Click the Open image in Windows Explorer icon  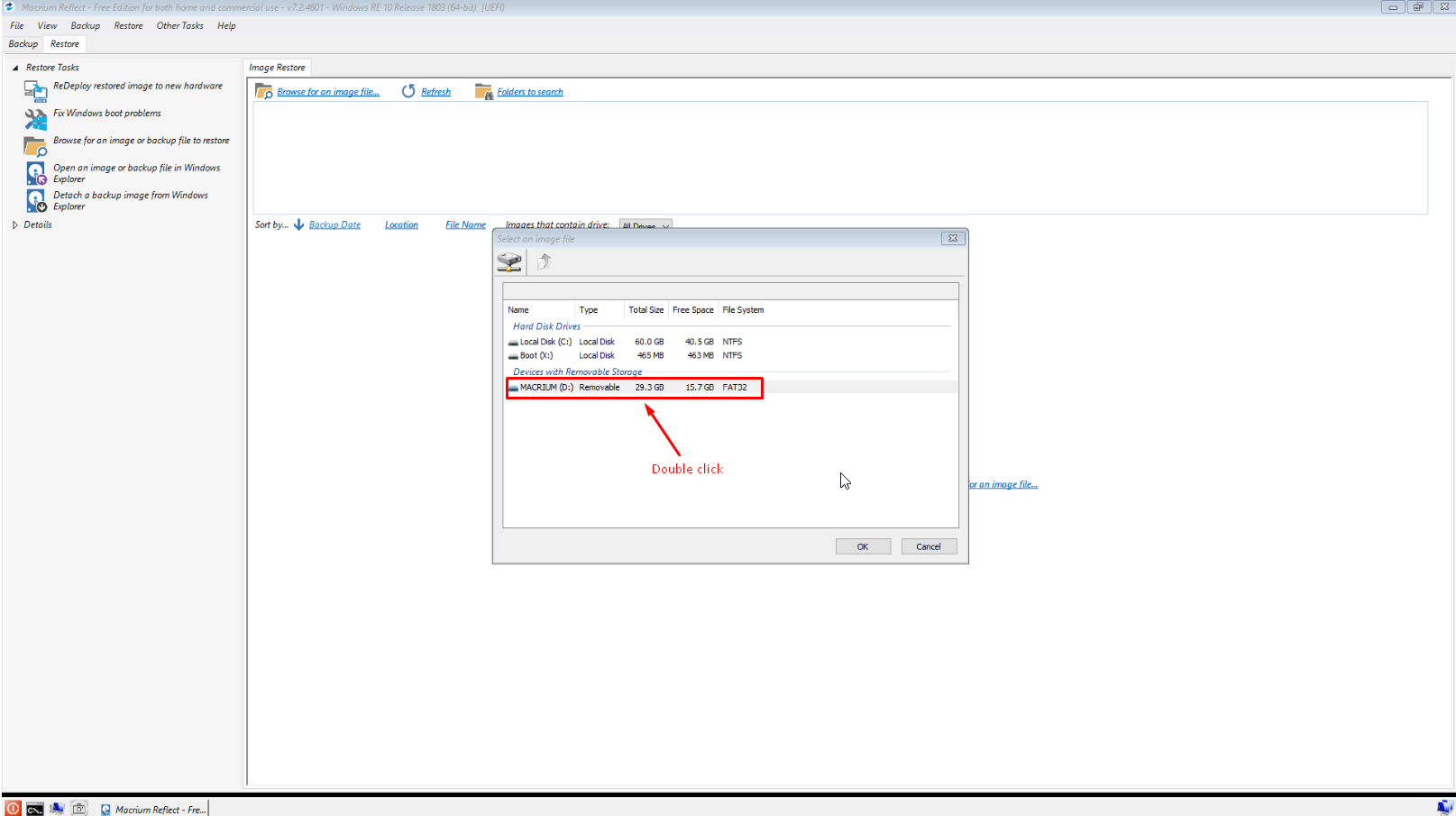tap(35, 173)
